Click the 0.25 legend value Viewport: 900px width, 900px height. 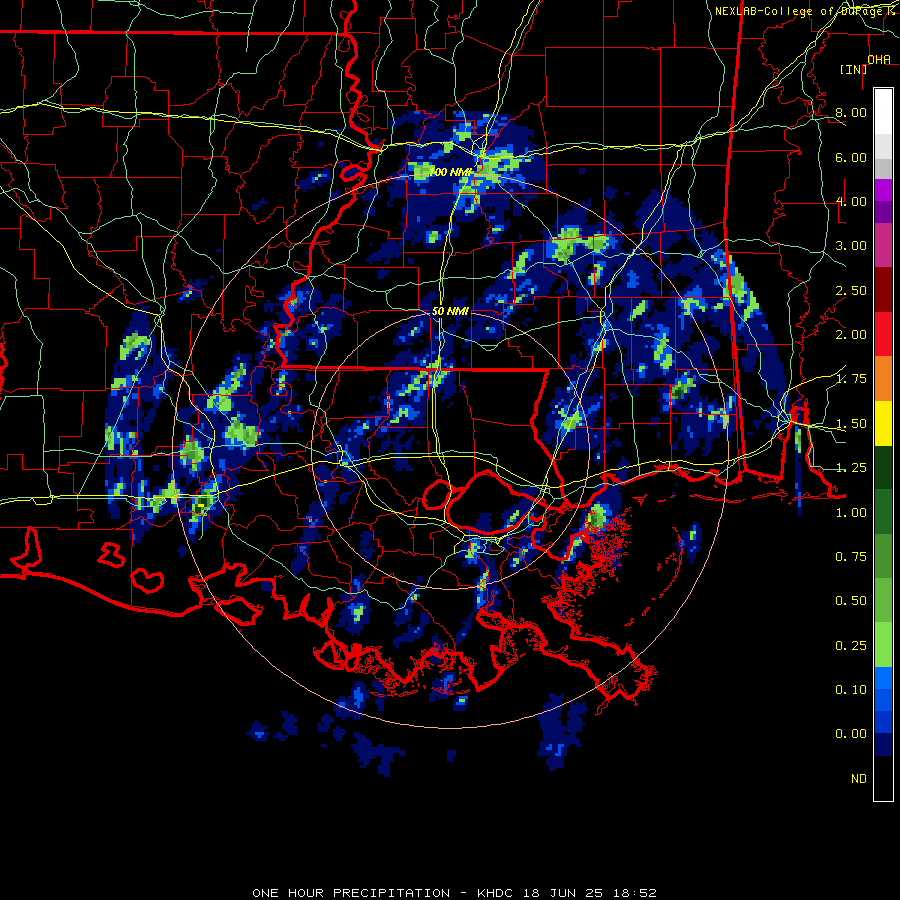coord(851,646)
